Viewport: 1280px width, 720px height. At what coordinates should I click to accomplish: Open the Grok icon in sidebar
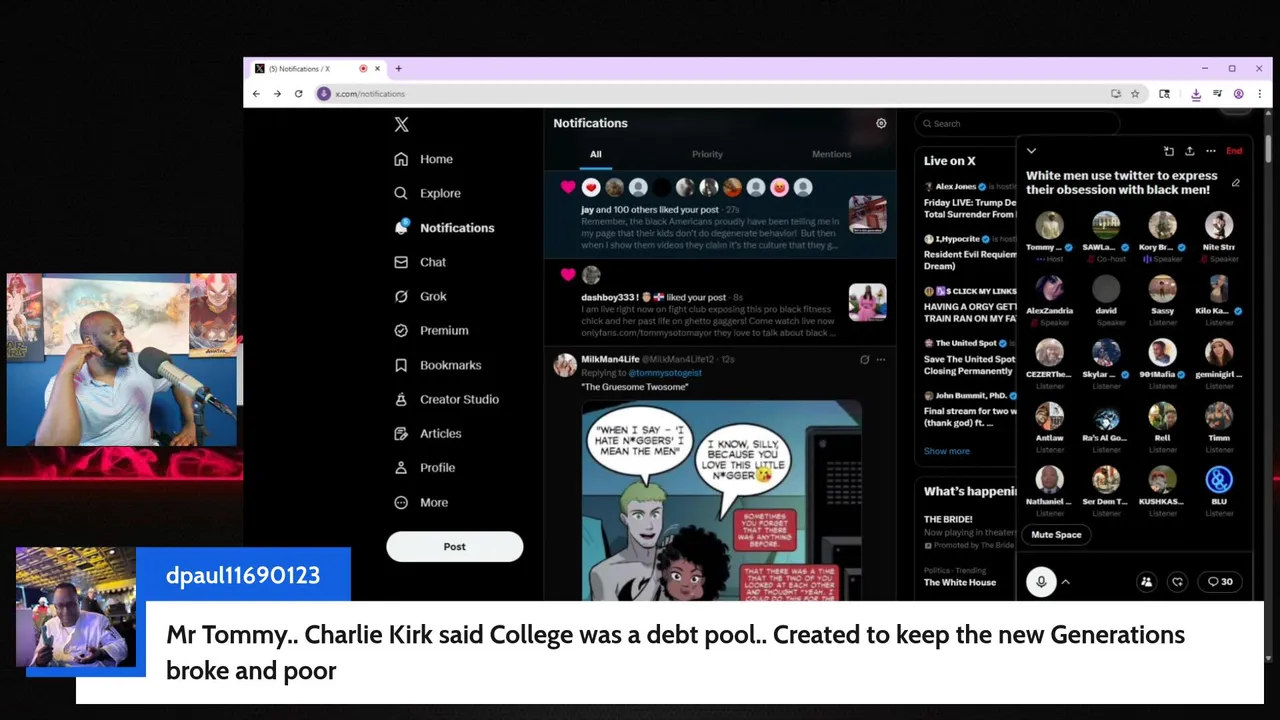click(x=401, y=296)
